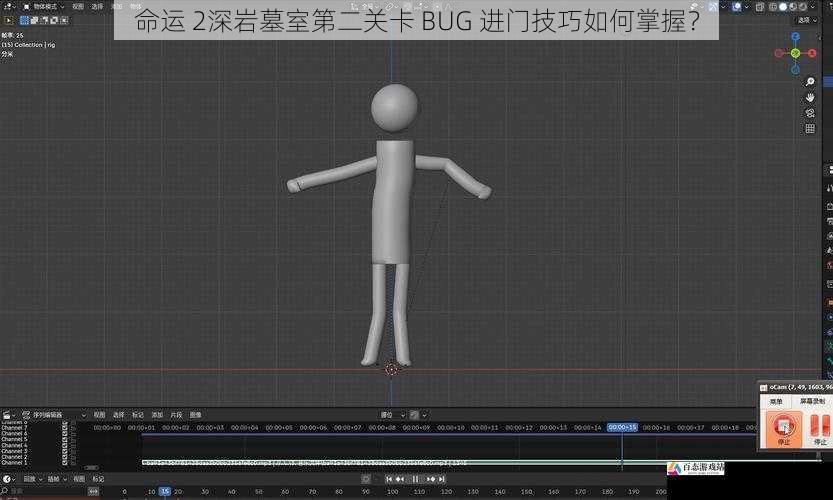Click the 00:00+15 playhead marker in sequencer

[622, 427]
